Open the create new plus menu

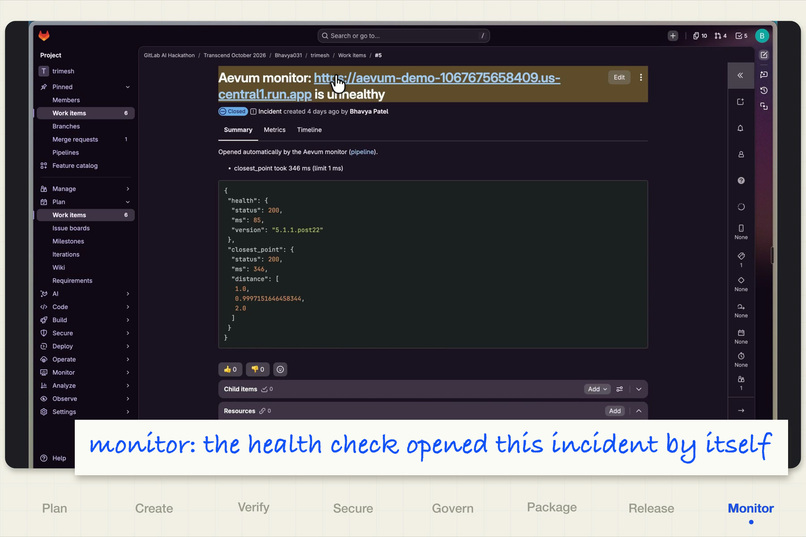pyautogui.click(x=672, y=35)
